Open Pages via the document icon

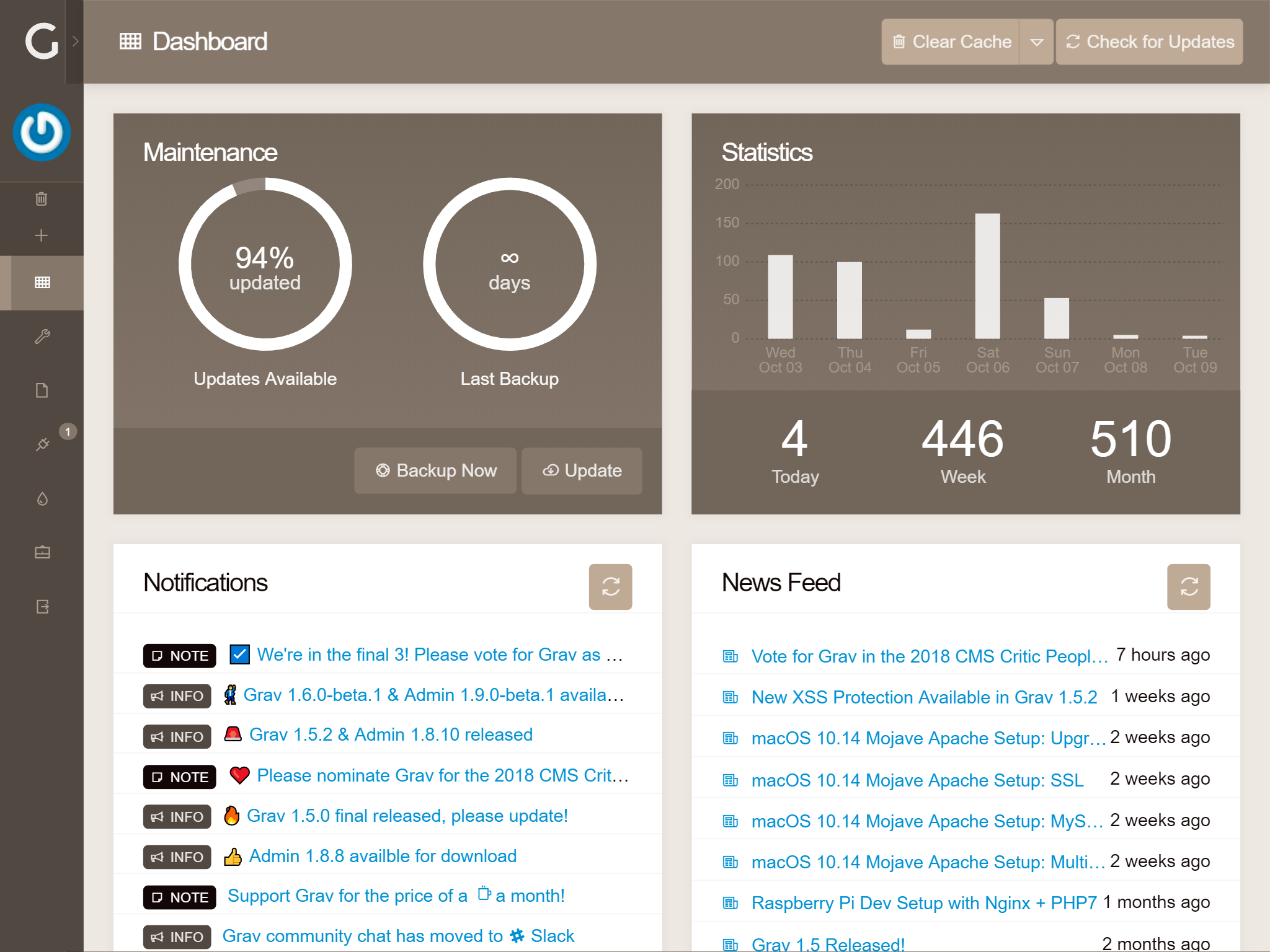coord(42,390)
